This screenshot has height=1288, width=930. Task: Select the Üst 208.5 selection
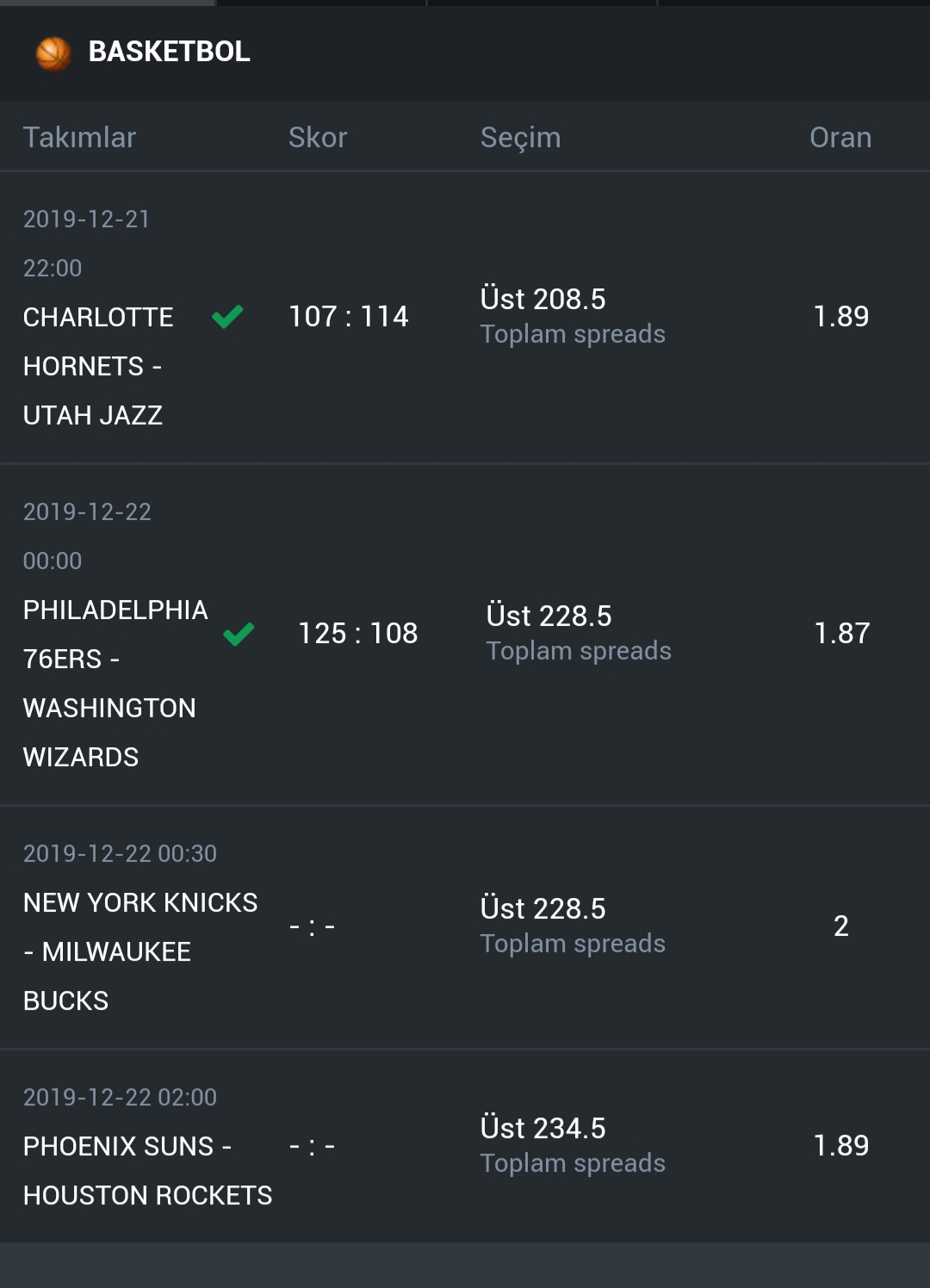tap(543, 299)
